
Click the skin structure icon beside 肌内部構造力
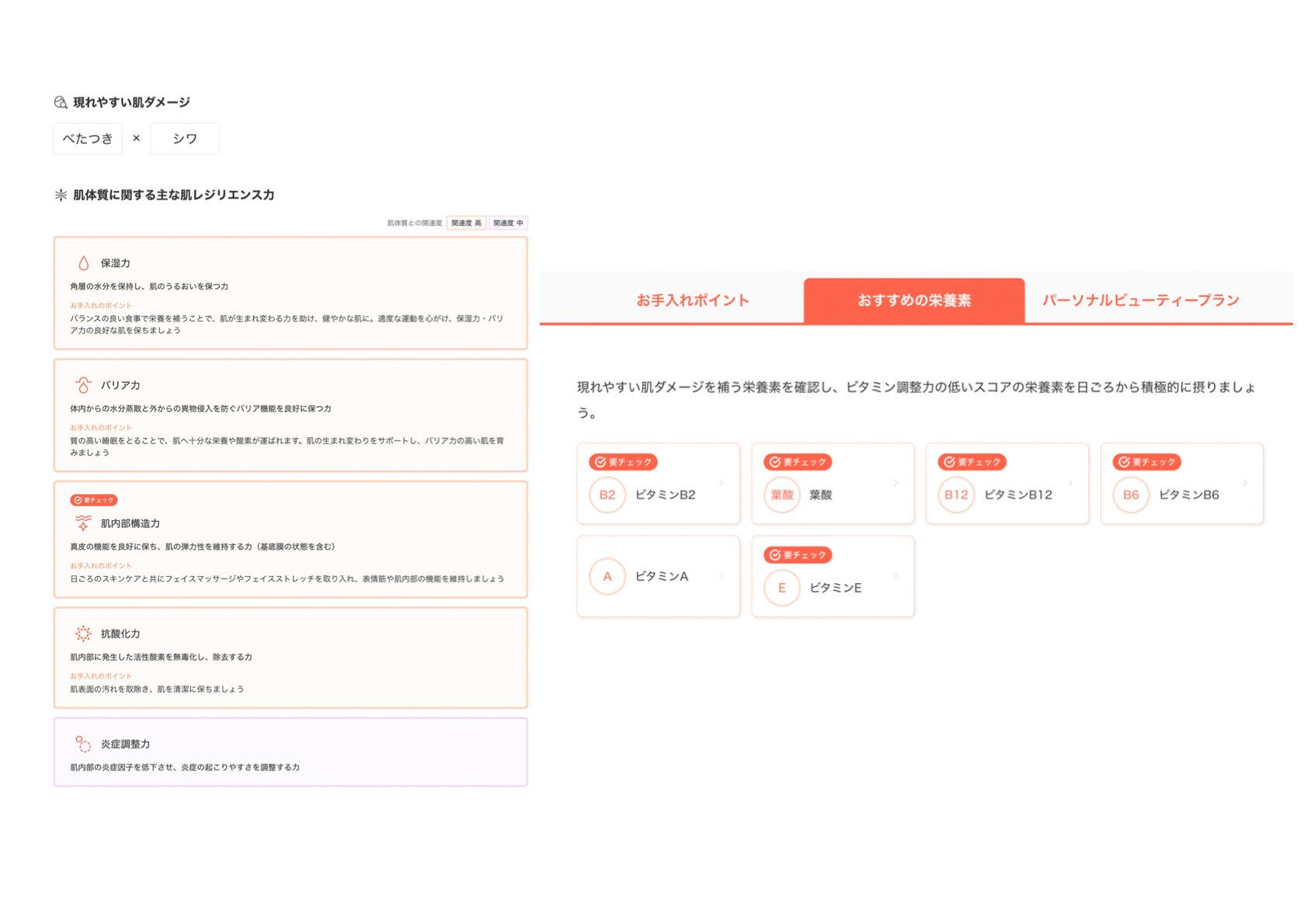tap(83, 523)
